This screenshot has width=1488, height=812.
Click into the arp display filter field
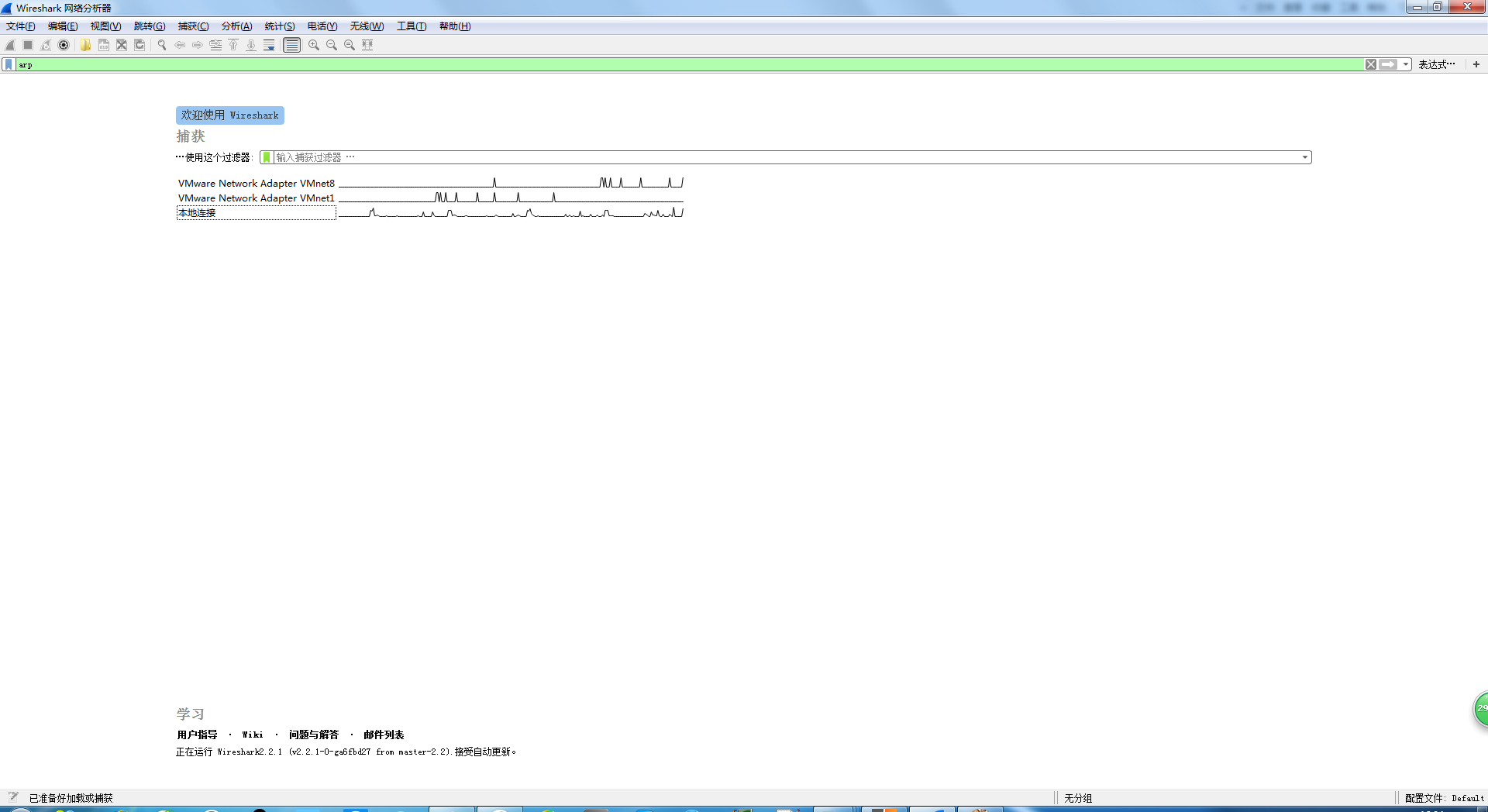point(690,64)
